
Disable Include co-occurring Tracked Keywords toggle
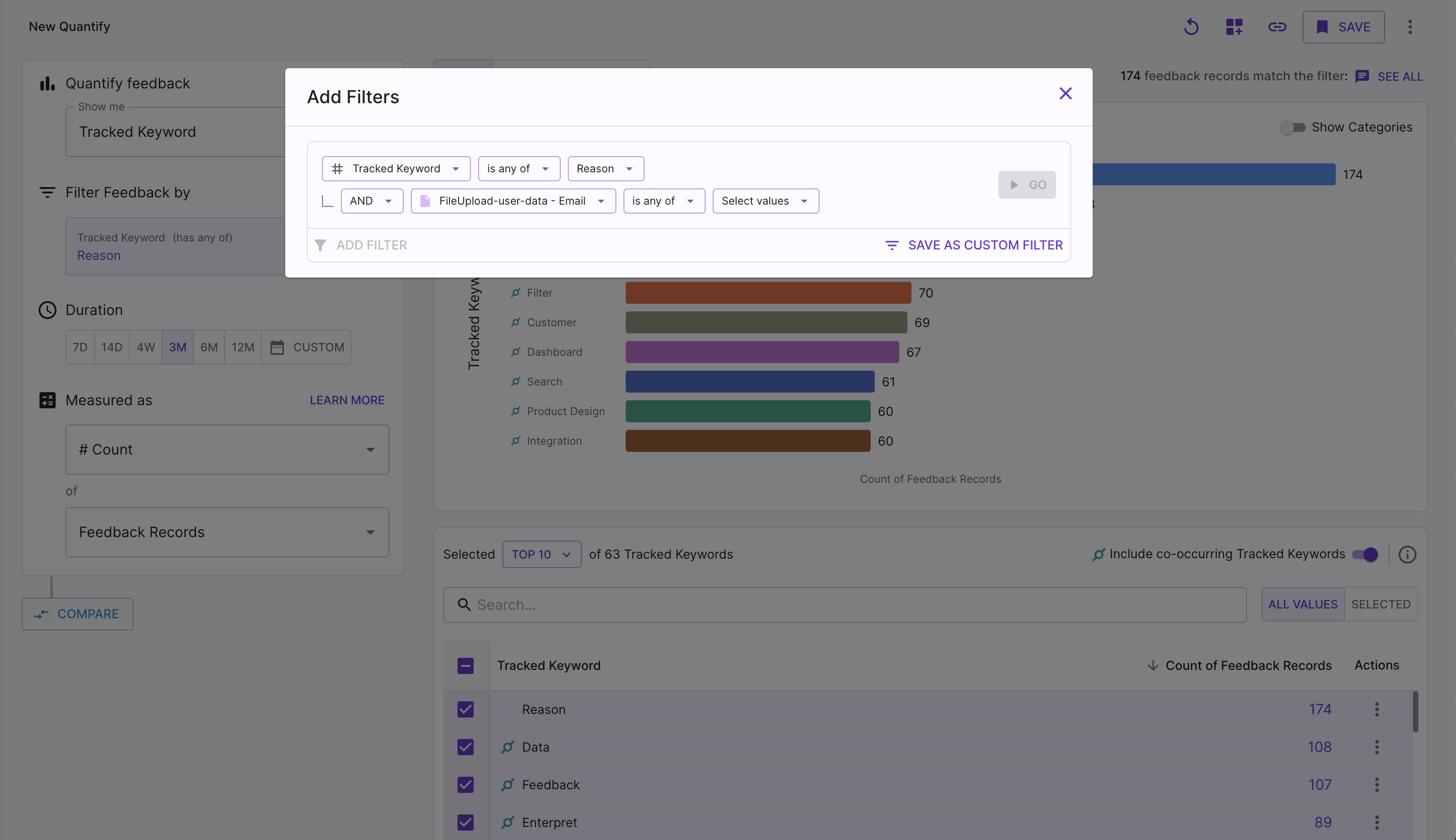coord(1365,555)
